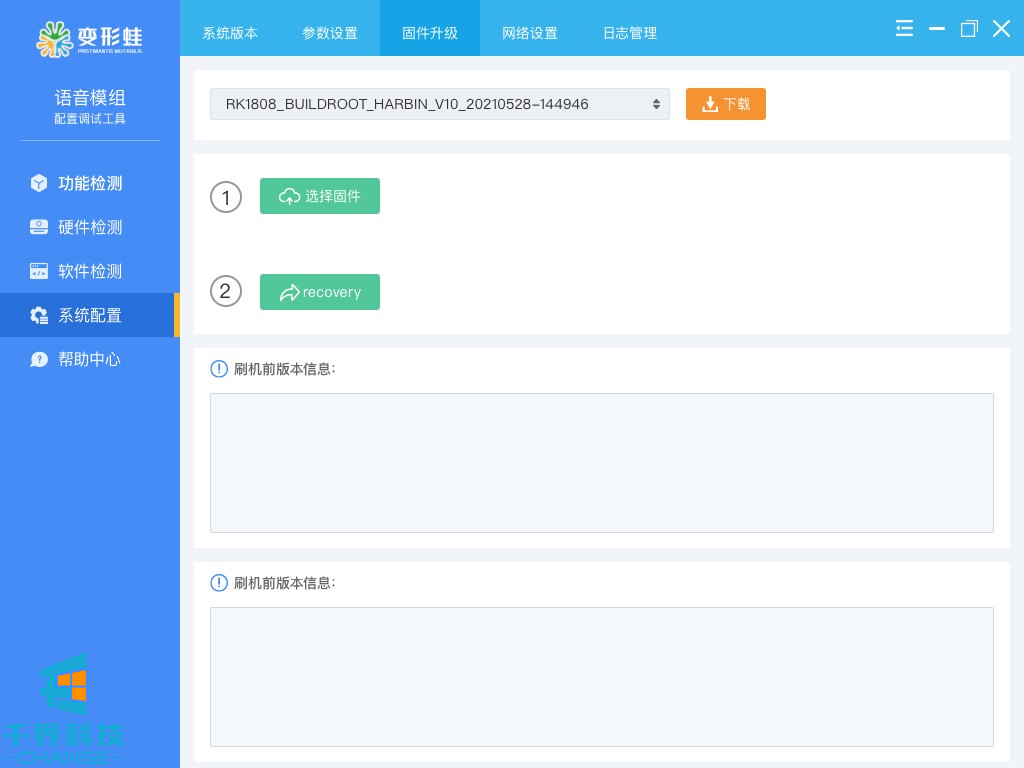Screen dimensions: 1024x768
Task: Click the 变形蛙 logo at top left
Action: (89, 38)
